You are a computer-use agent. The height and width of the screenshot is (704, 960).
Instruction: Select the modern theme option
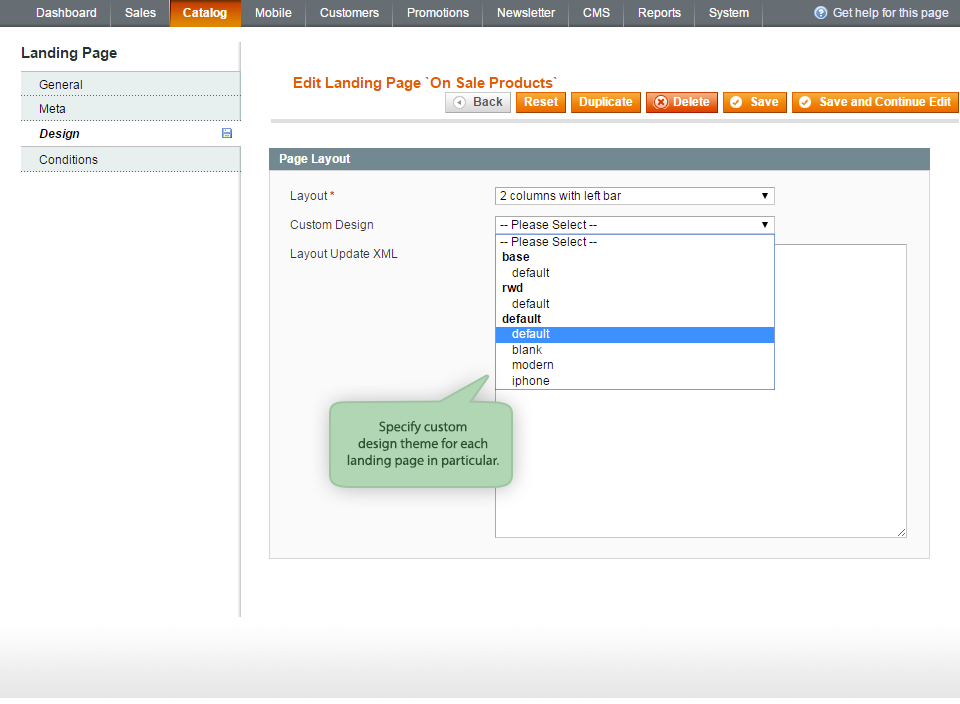tap(532, 365)
